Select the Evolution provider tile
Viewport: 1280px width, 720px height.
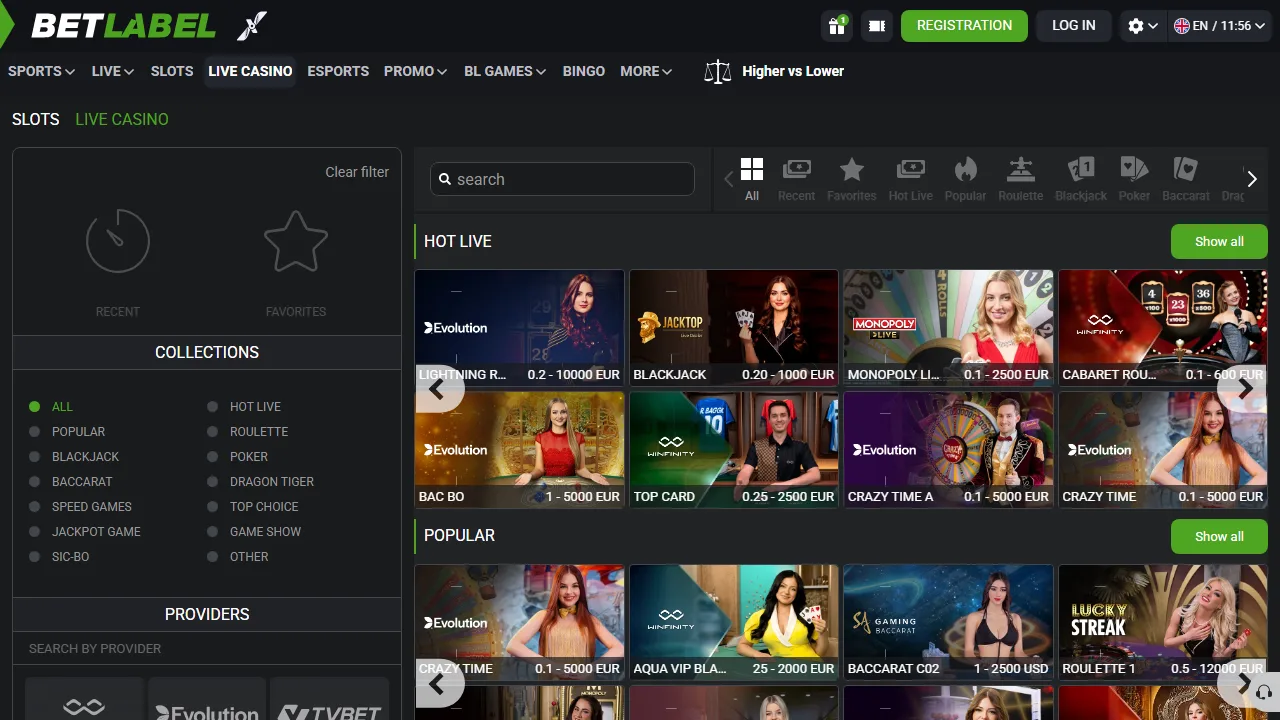coord(207,699)
